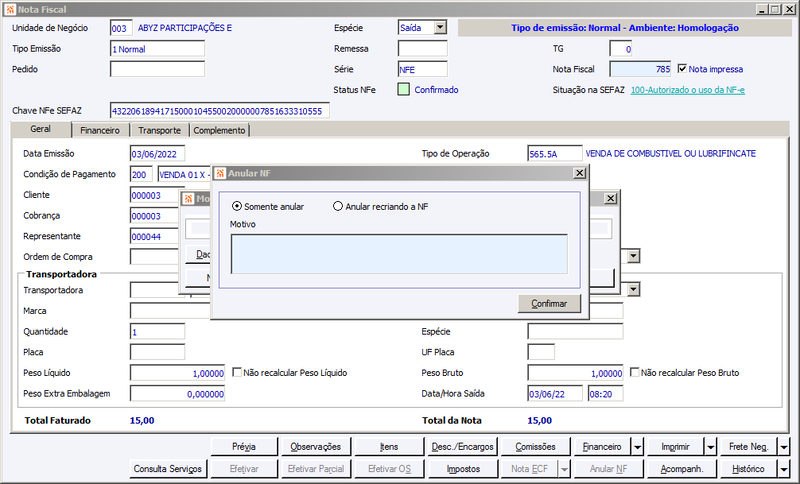This screenshot has height=484, width=800.
Task: Open the Transporte tab
Action: tap(159, 131)
